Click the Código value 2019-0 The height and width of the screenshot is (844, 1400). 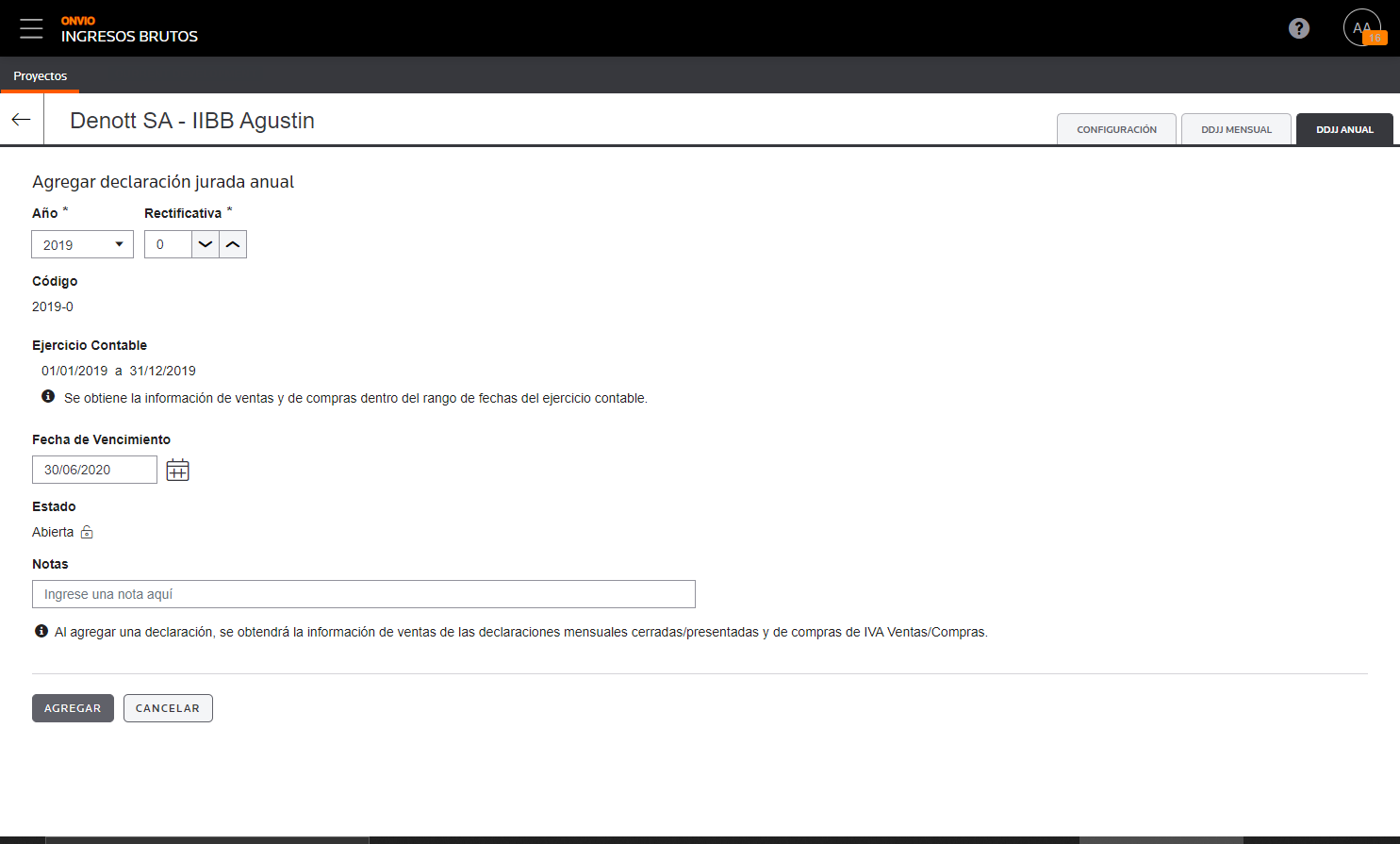pos(53,306)
